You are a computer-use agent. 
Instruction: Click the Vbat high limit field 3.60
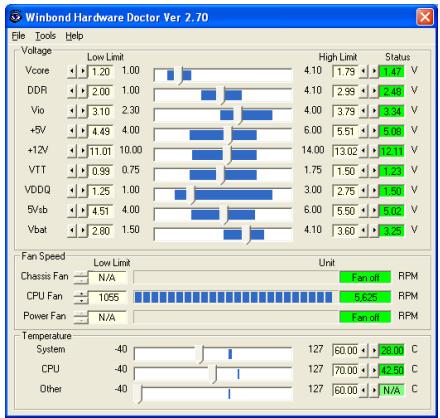point(346,231)
